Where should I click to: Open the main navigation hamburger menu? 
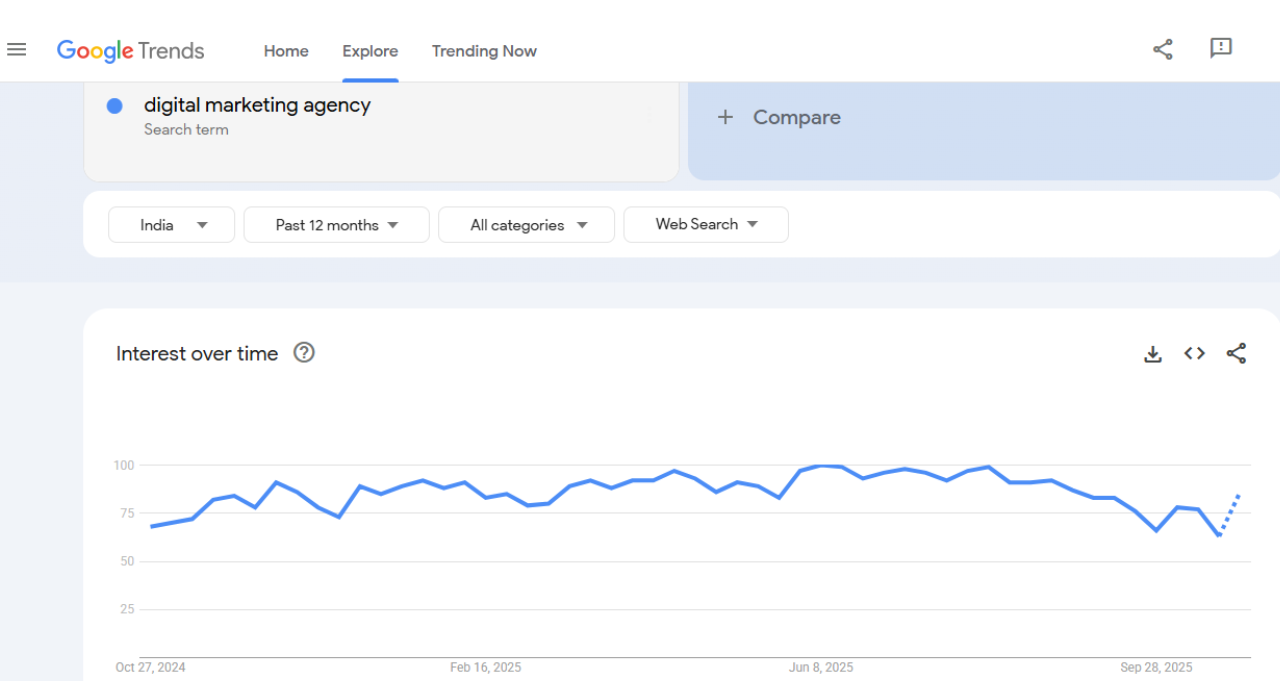click(x=16, y=49)
